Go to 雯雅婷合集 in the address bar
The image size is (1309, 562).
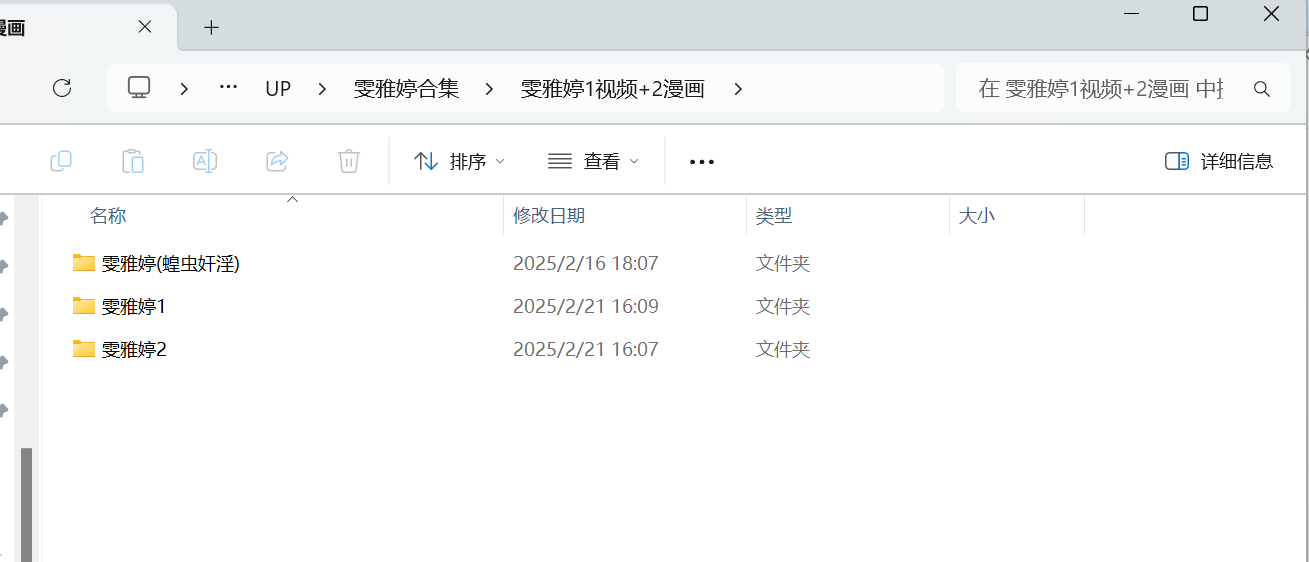pos(406,89)
